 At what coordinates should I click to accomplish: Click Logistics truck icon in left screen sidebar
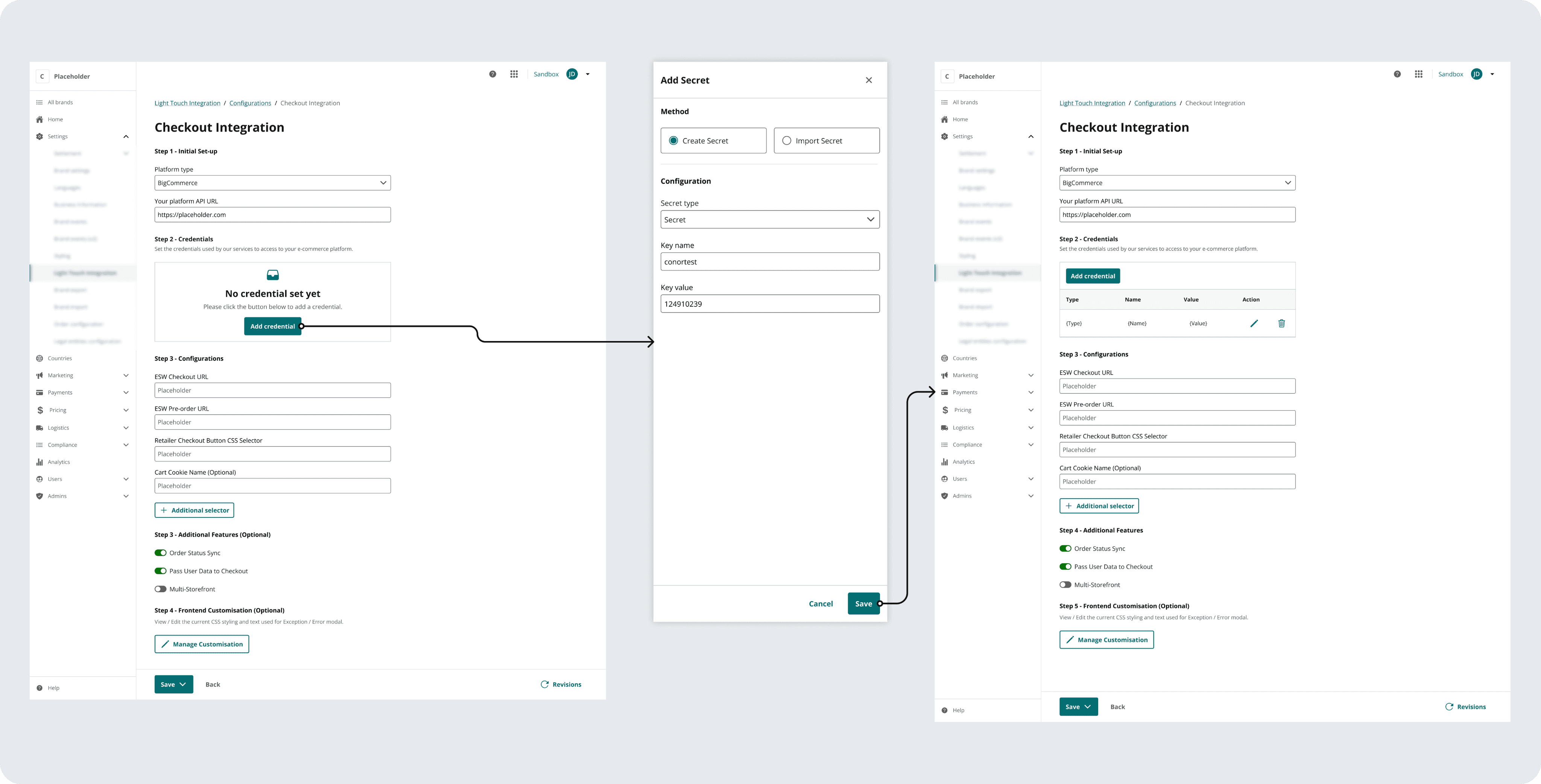click(40, 428)
